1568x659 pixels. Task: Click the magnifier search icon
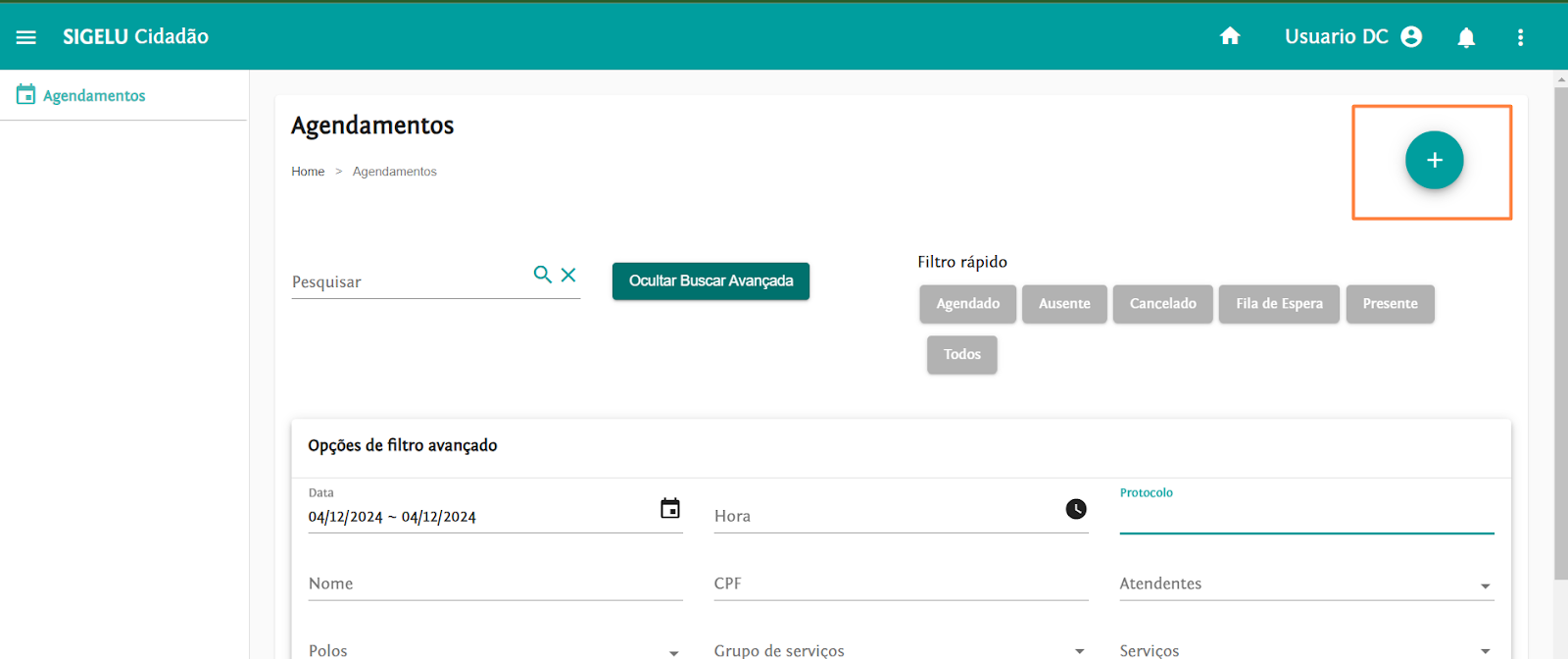pos(542,275)
